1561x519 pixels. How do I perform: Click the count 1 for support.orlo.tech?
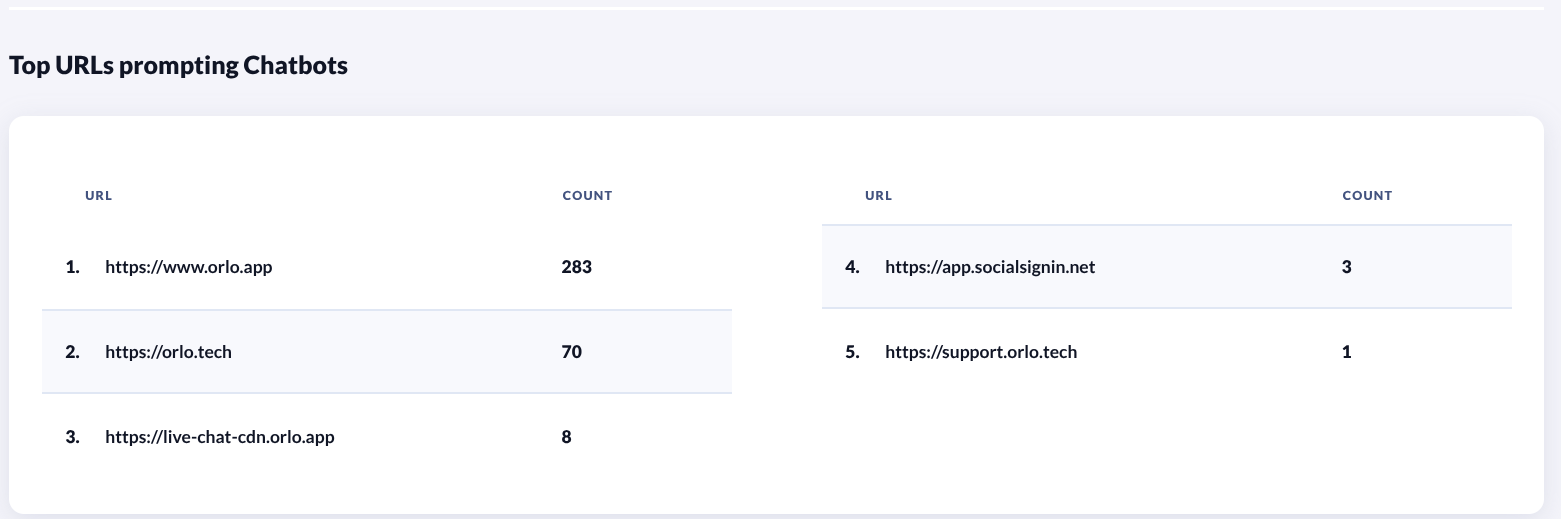click(x=1347, y=352)
